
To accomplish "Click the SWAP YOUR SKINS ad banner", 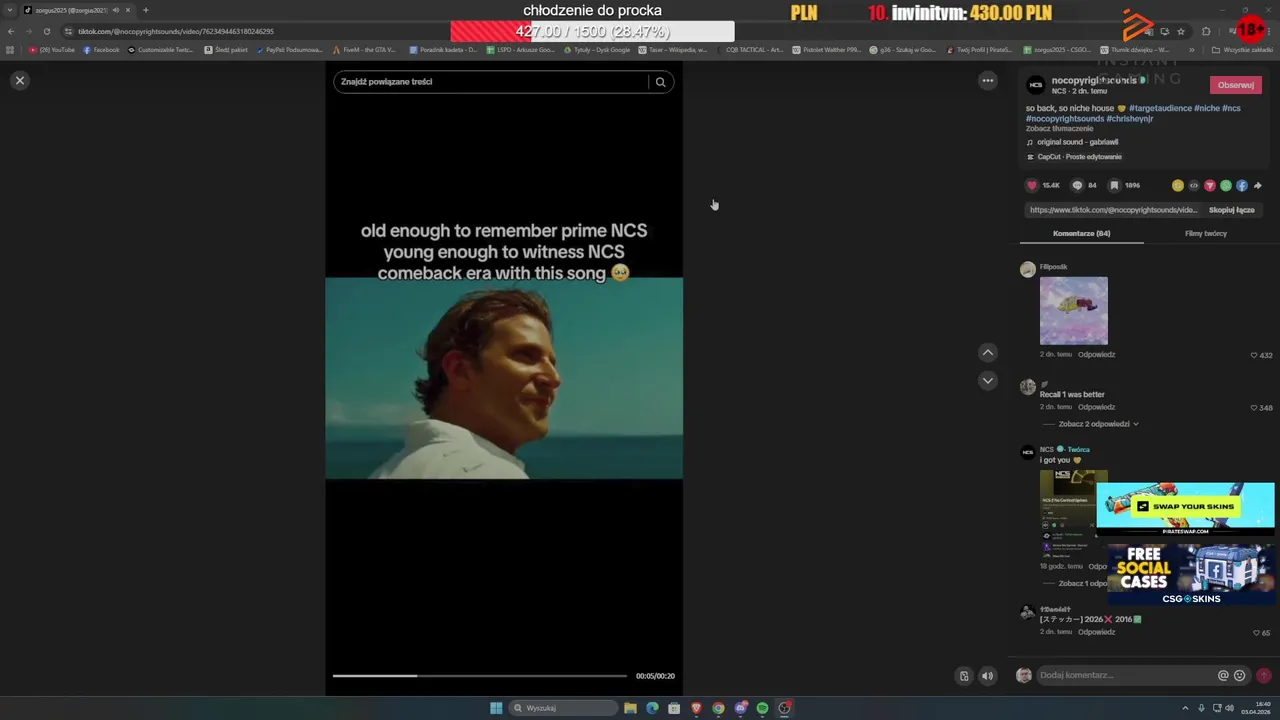I will tap(1186, 509).
